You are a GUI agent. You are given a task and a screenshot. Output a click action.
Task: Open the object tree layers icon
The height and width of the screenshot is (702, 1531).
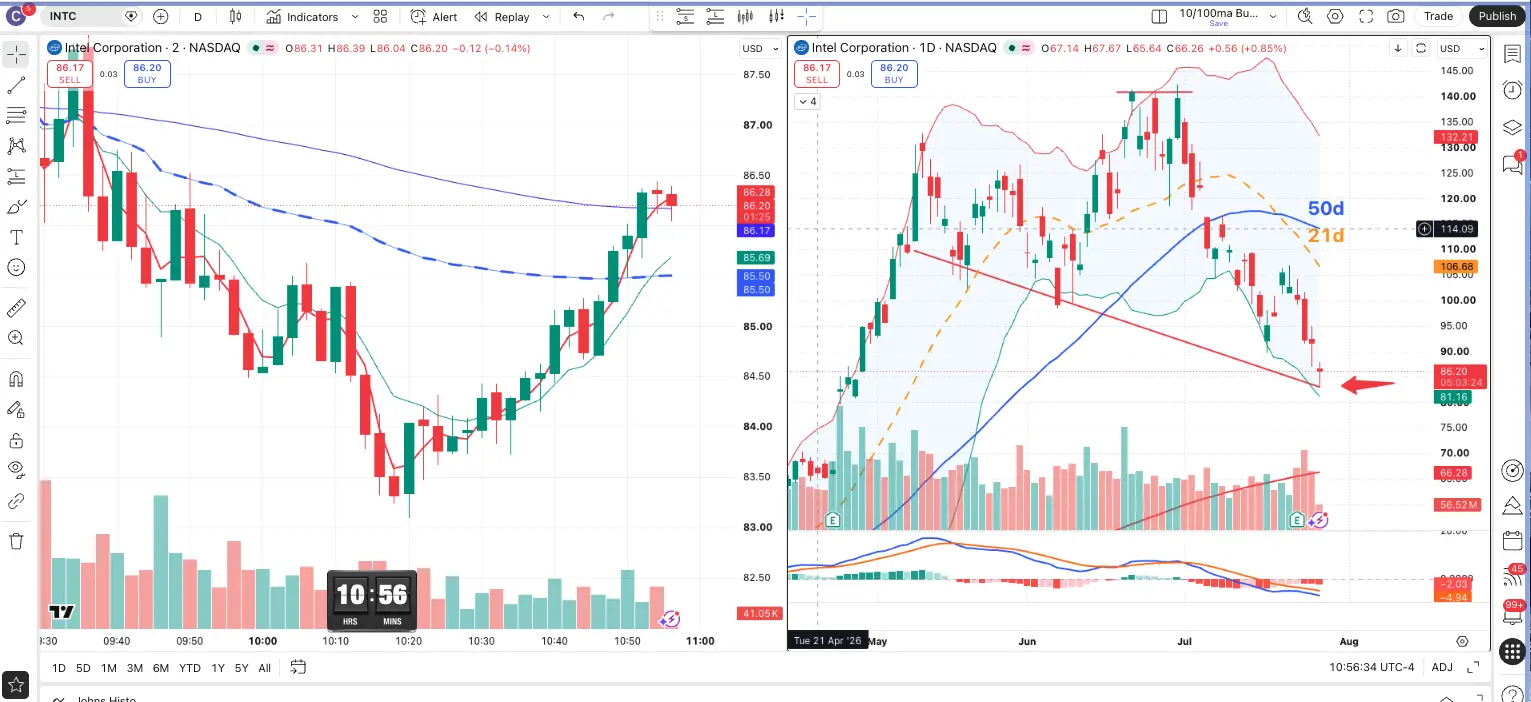[x=1513, y=127]
